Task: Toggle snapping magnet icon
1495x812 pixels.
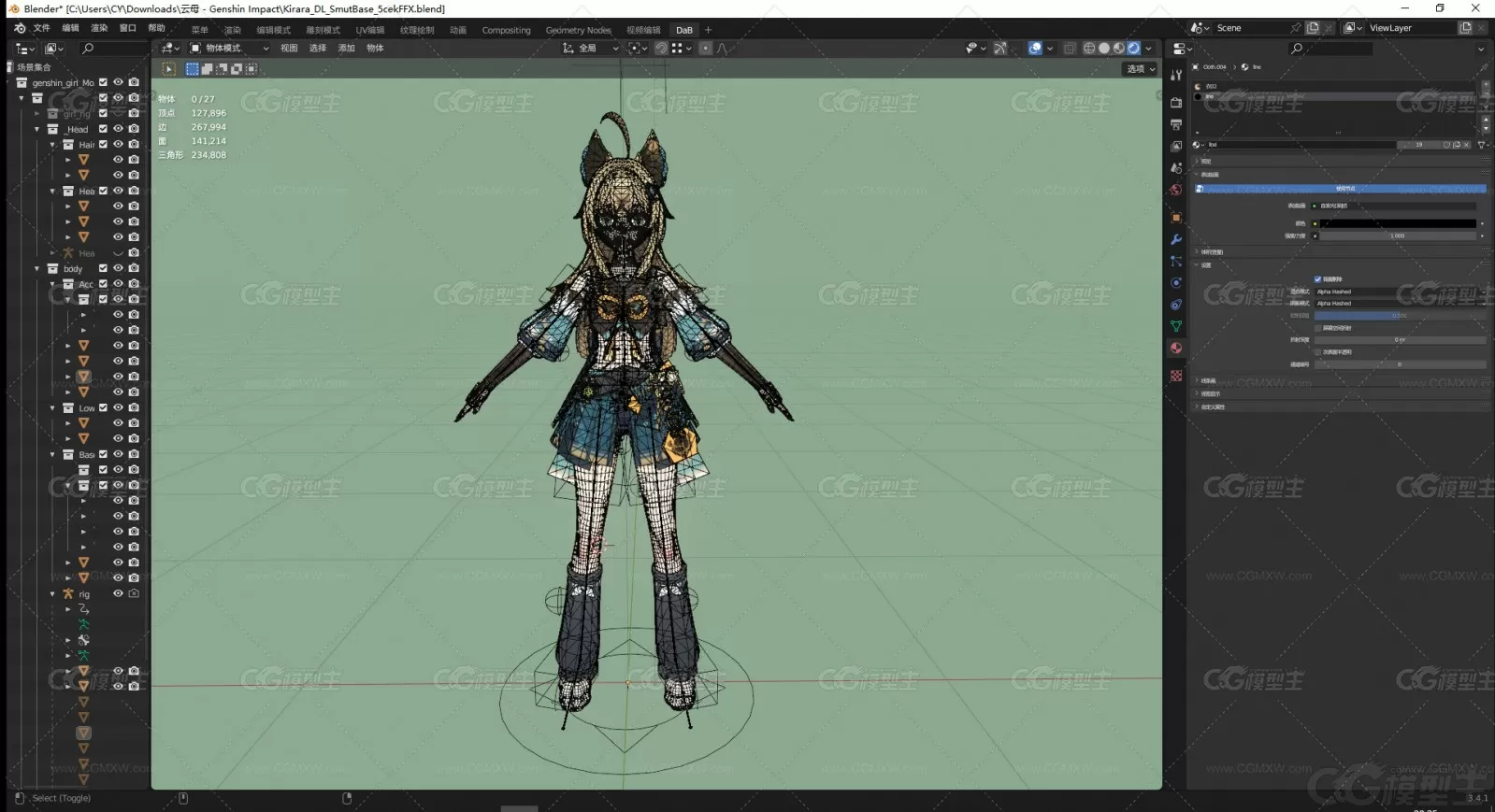Action: [x=661, y=48]
